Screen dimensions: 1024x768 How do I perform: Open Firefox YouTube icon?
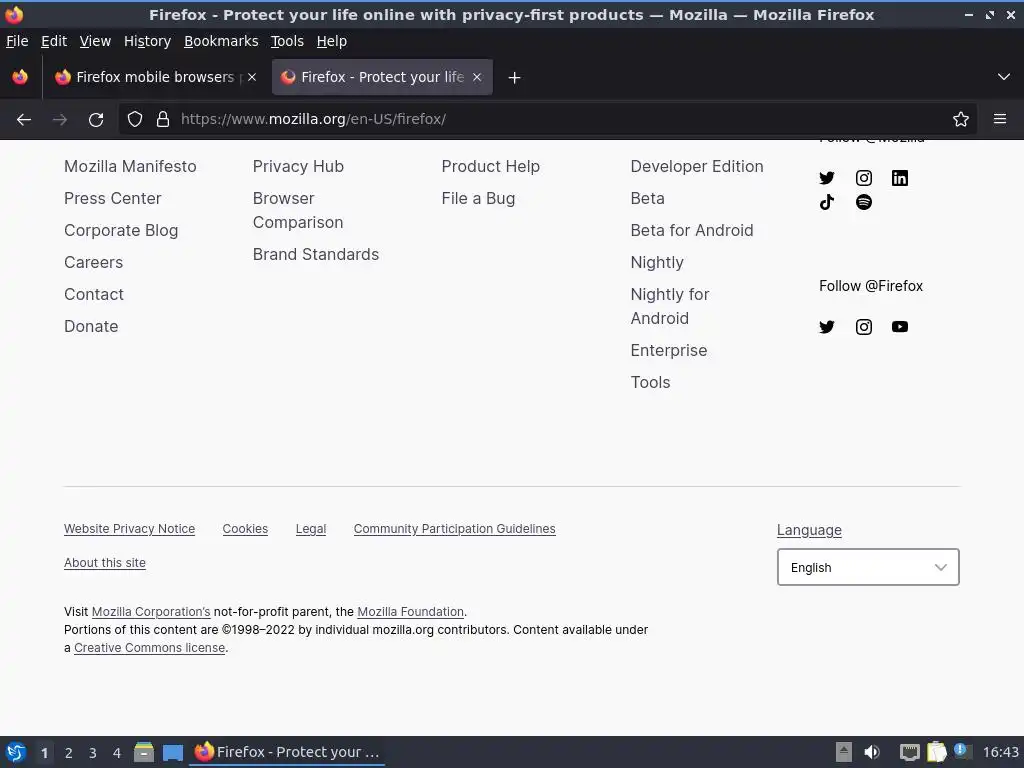[900, 327]
